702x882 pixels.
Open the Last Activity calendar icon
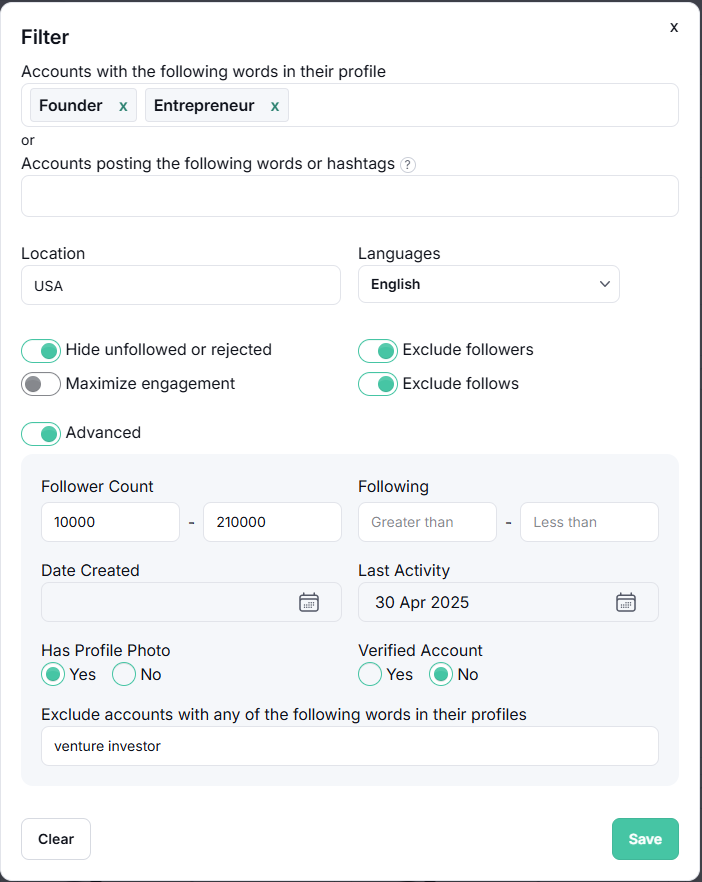[626, 602]
